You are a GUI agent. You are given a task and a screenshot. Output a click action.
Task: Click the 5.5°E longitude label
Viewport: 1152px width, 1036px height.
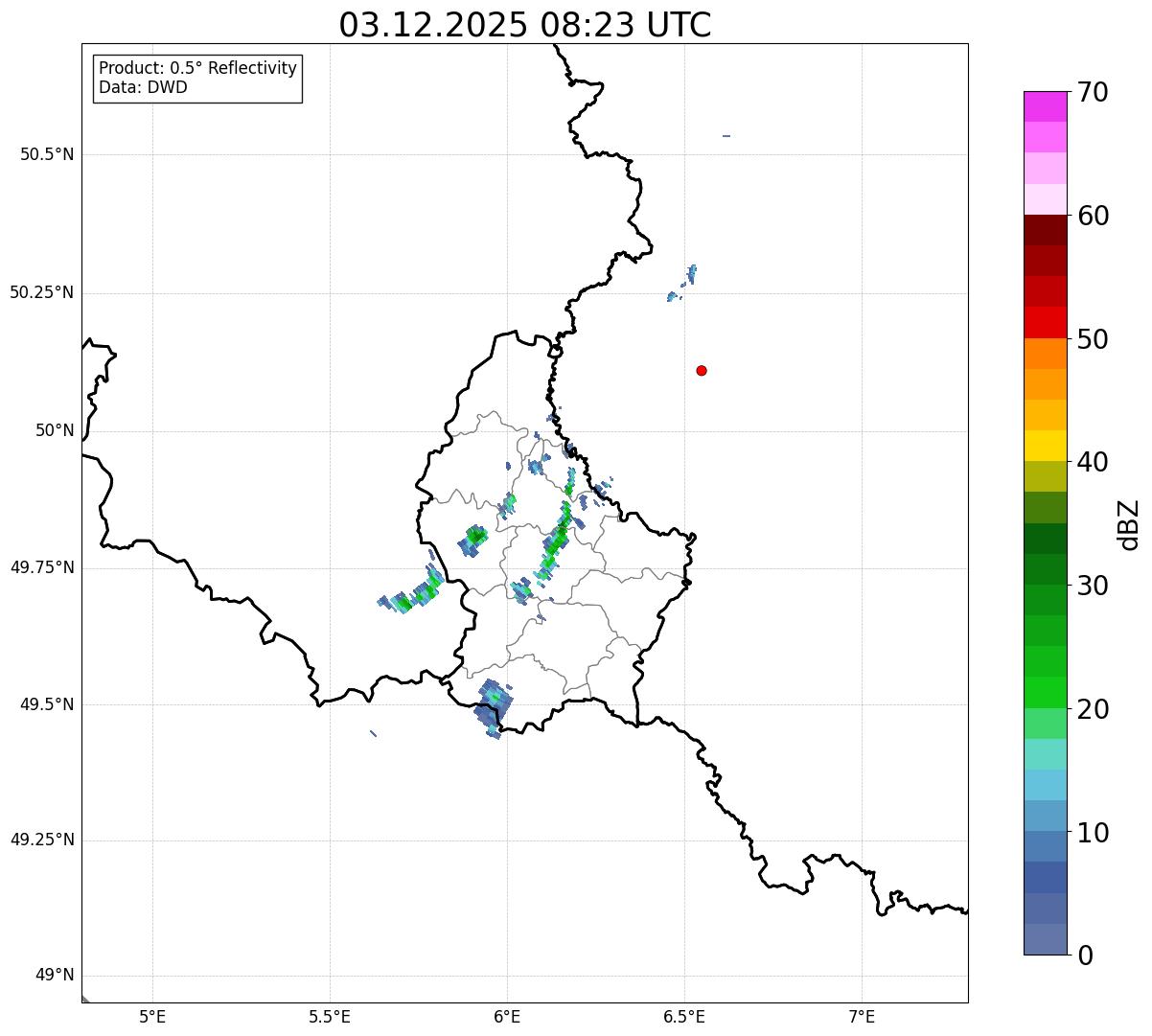pos(330,1016)
